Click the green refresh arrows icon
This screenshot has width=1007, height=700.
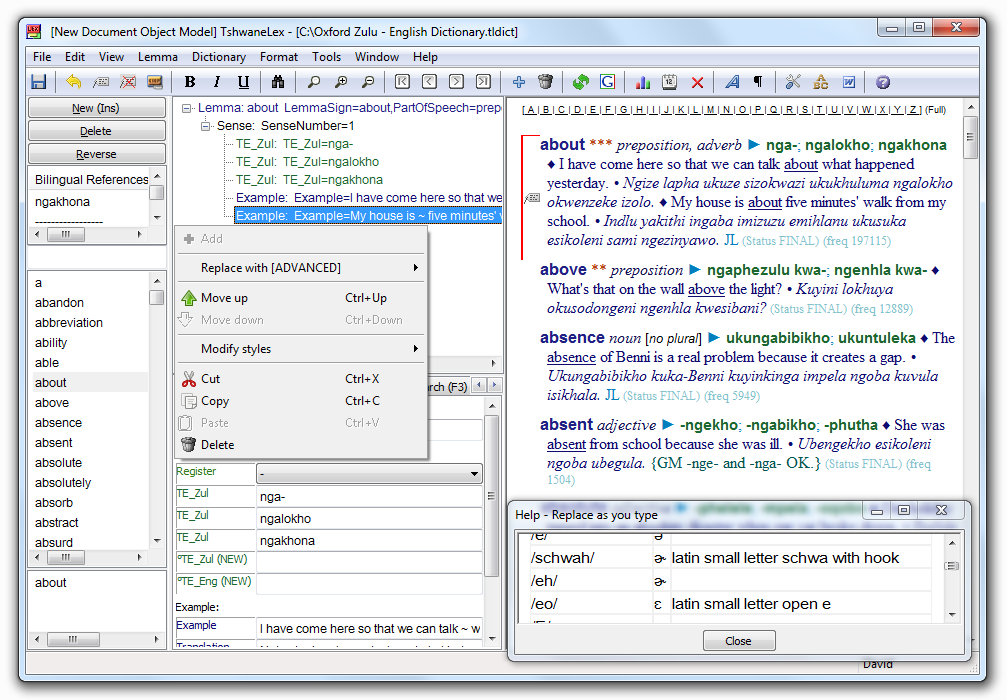(581, 82)
